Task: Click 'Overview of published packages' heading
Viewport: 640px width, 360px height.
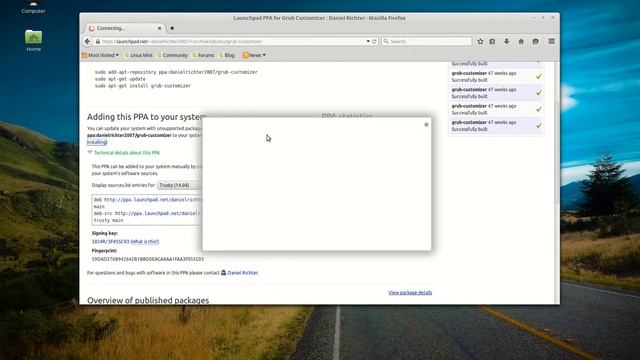Action: point(148,300)
